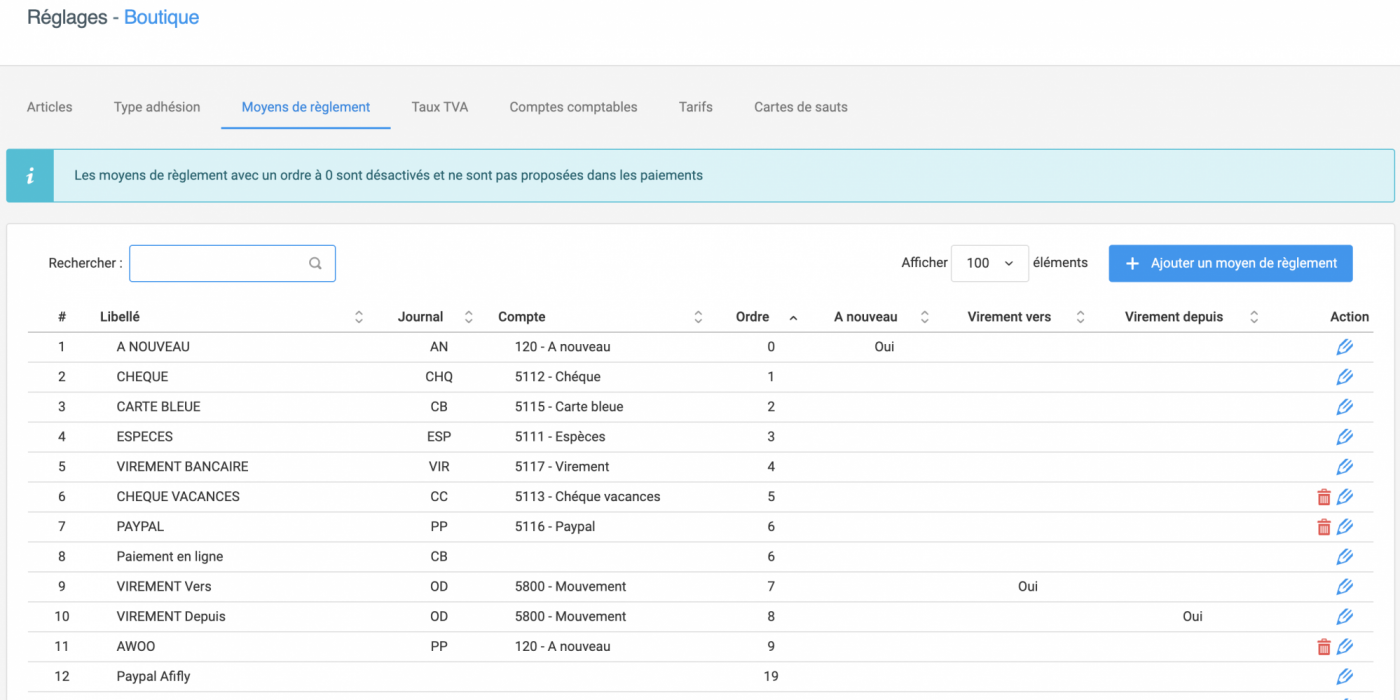Focus the Rechercher search field

tap(232, 263)
